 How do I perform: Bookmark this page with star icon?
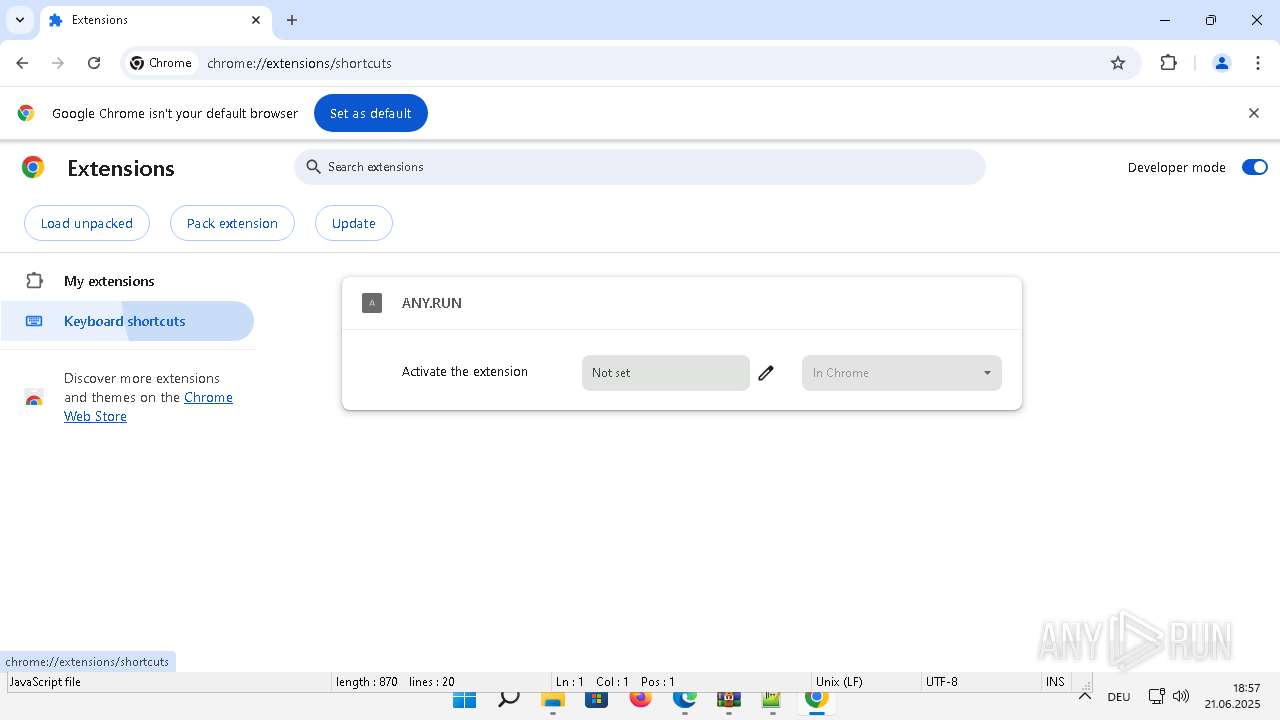tap(1118, 63)
